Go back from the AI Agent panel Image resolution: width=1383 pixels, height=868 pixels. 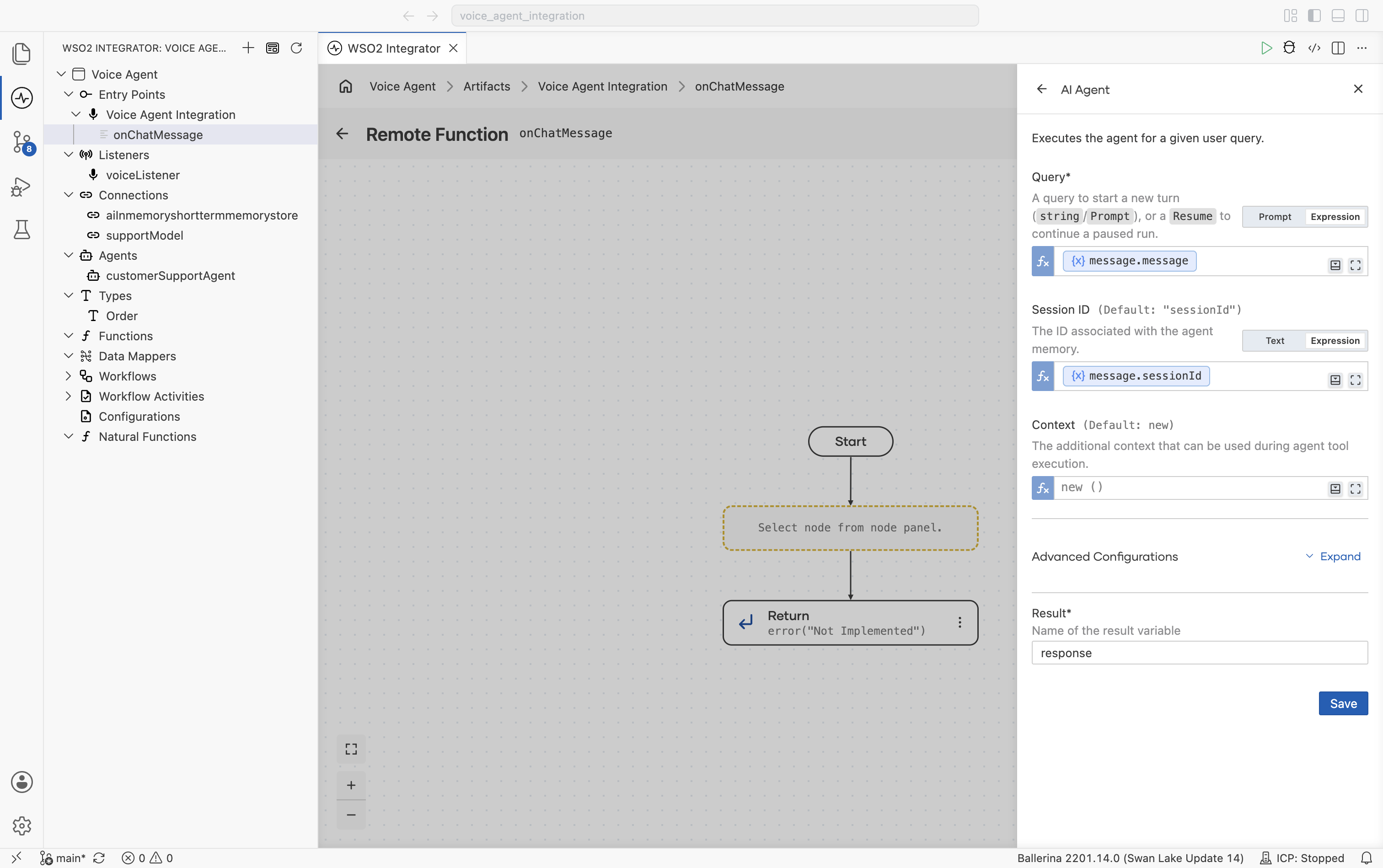1041,89
